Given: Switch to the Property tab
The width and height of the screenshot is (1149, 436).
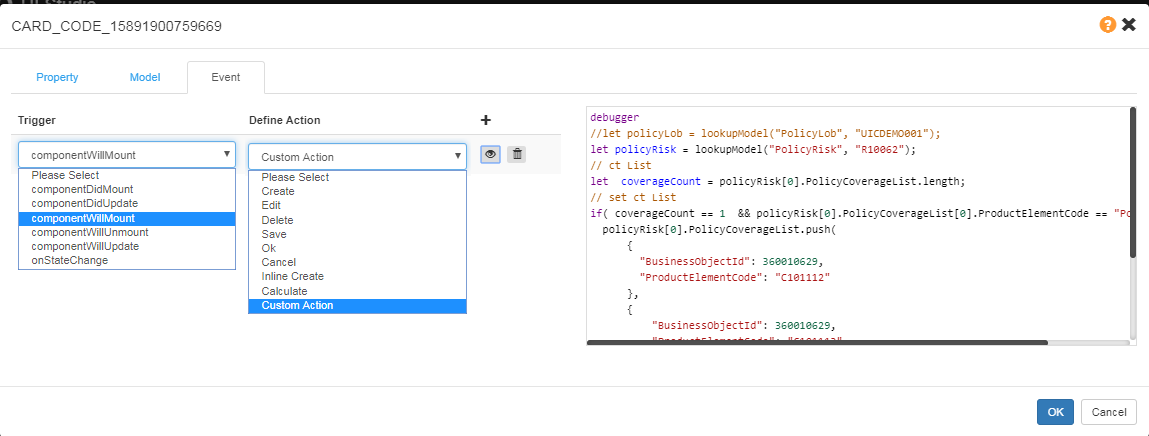Looking at the screenshot, I should click(x=57, y=77).
